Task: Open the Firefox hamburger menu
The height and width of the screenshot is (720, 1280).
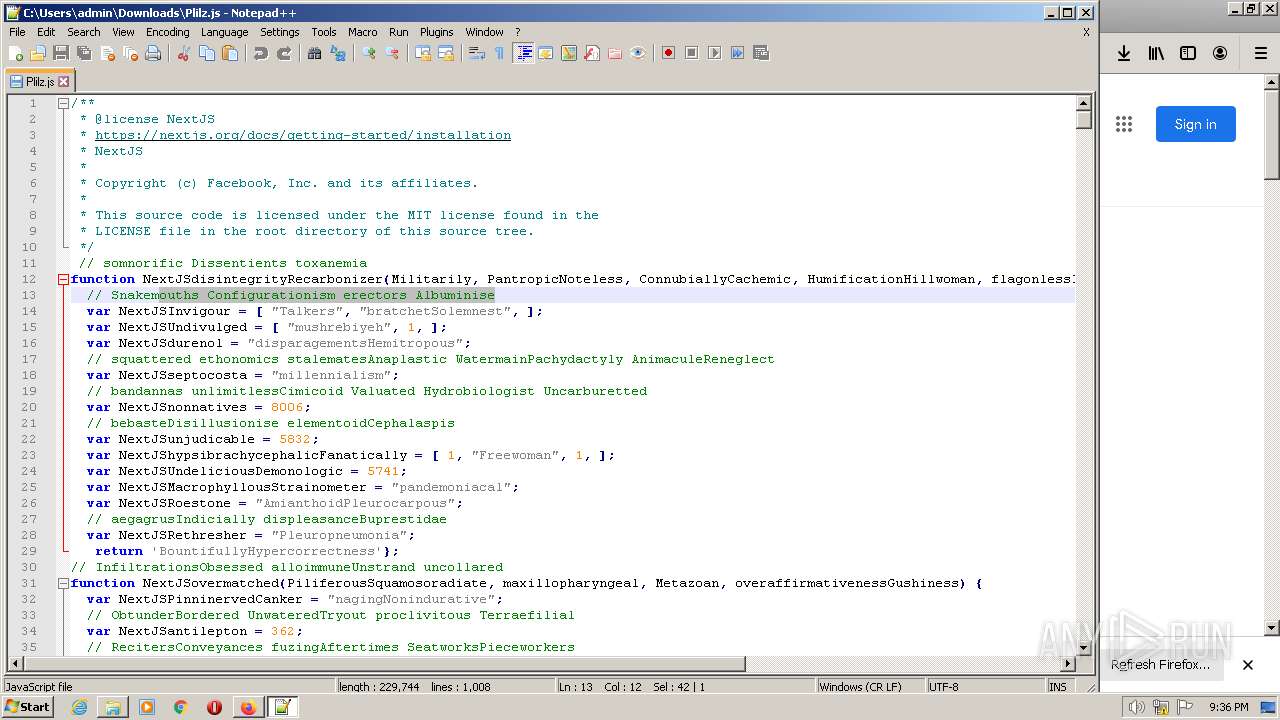Action: 1260,53
